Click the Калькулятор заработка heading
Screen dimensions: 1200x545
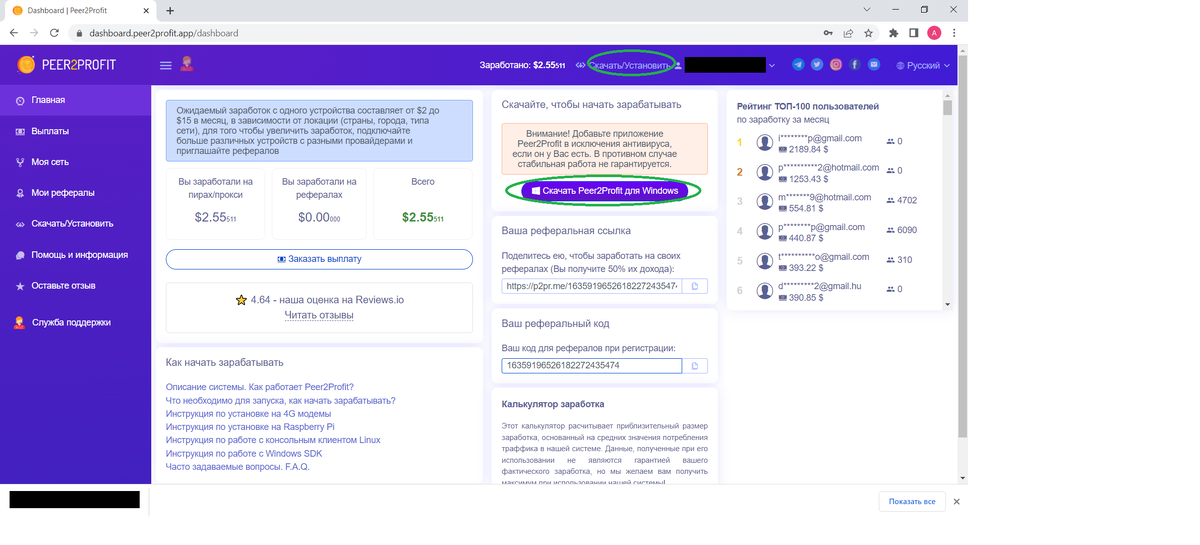(553, 404)
